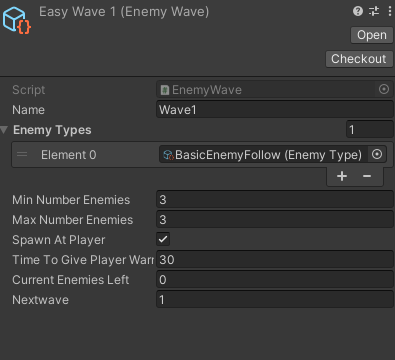Open object picker for BasicEnemyFollow
Screen dimensions: 395x360
point(377,154)
